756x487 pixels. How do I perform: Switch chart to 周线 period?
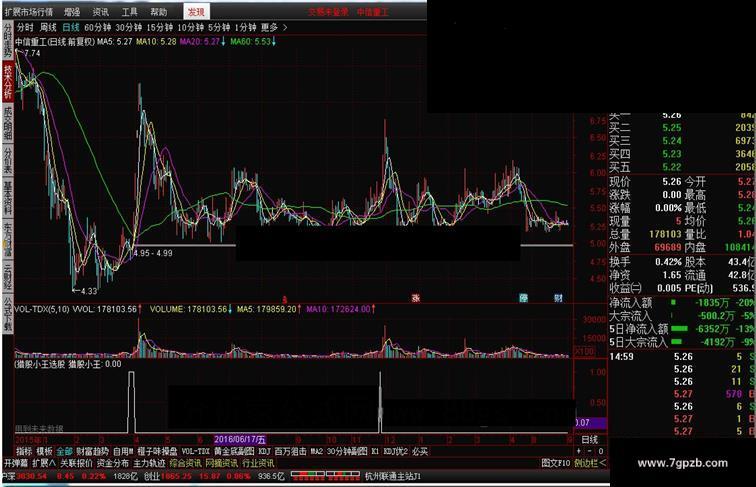pyautogui.click(x=48, y=27)
